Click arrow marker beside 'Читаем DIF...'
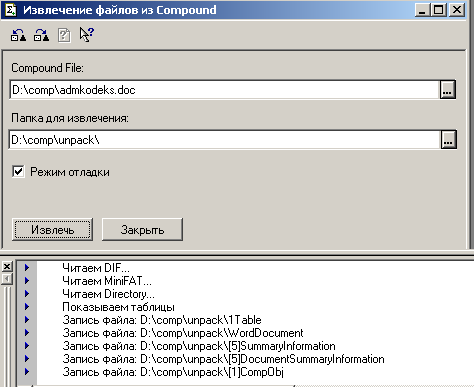 point(27,267)
